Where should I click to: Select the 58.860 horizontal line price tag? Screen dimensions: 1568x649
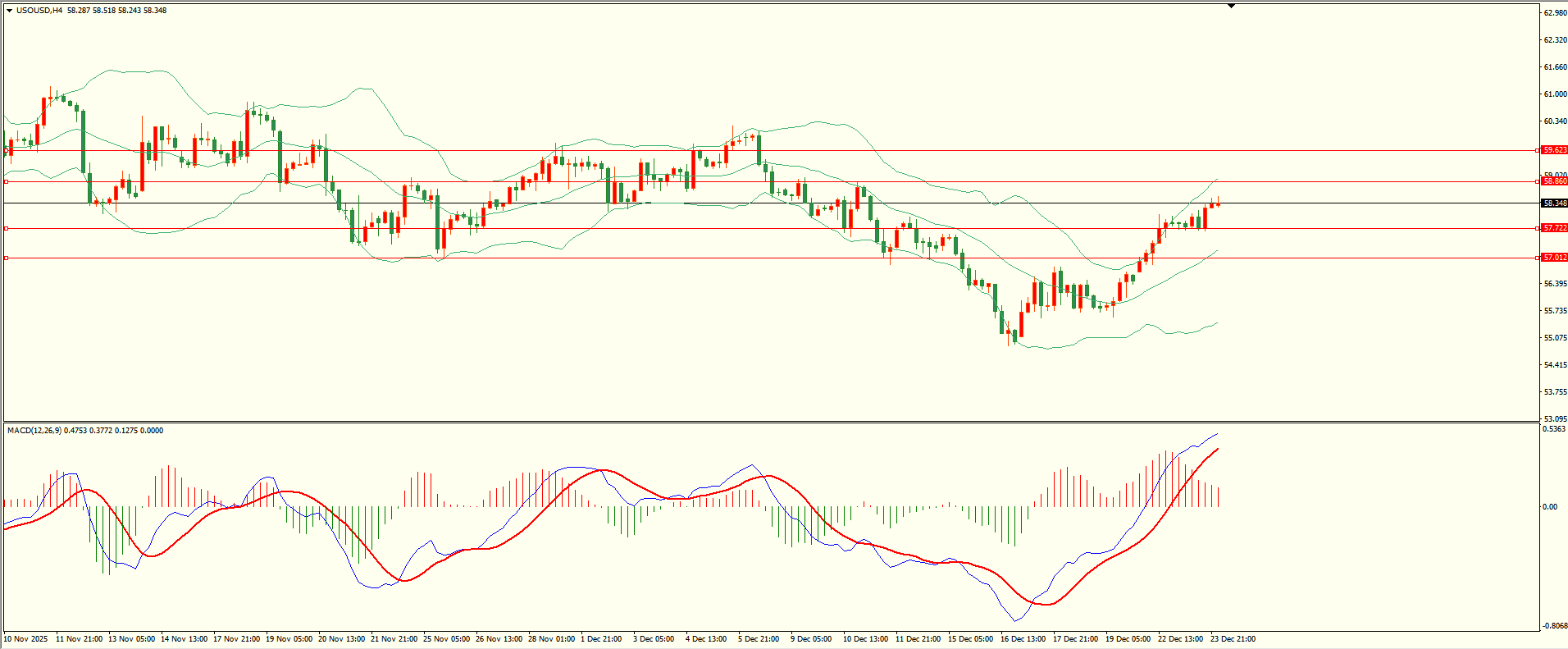(1554, 181)
